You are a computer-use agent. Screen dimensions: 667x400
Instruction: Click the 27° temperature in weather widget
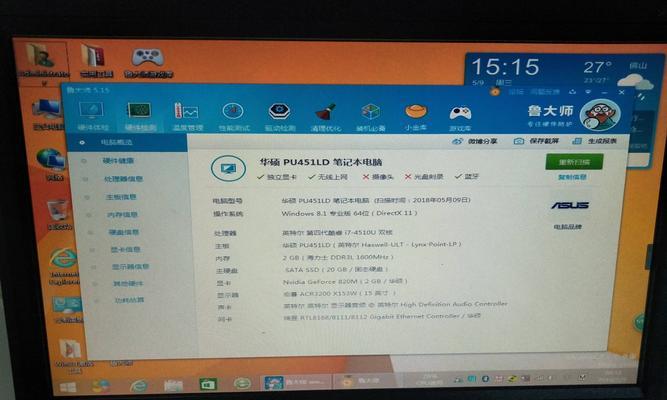[597, 67]
